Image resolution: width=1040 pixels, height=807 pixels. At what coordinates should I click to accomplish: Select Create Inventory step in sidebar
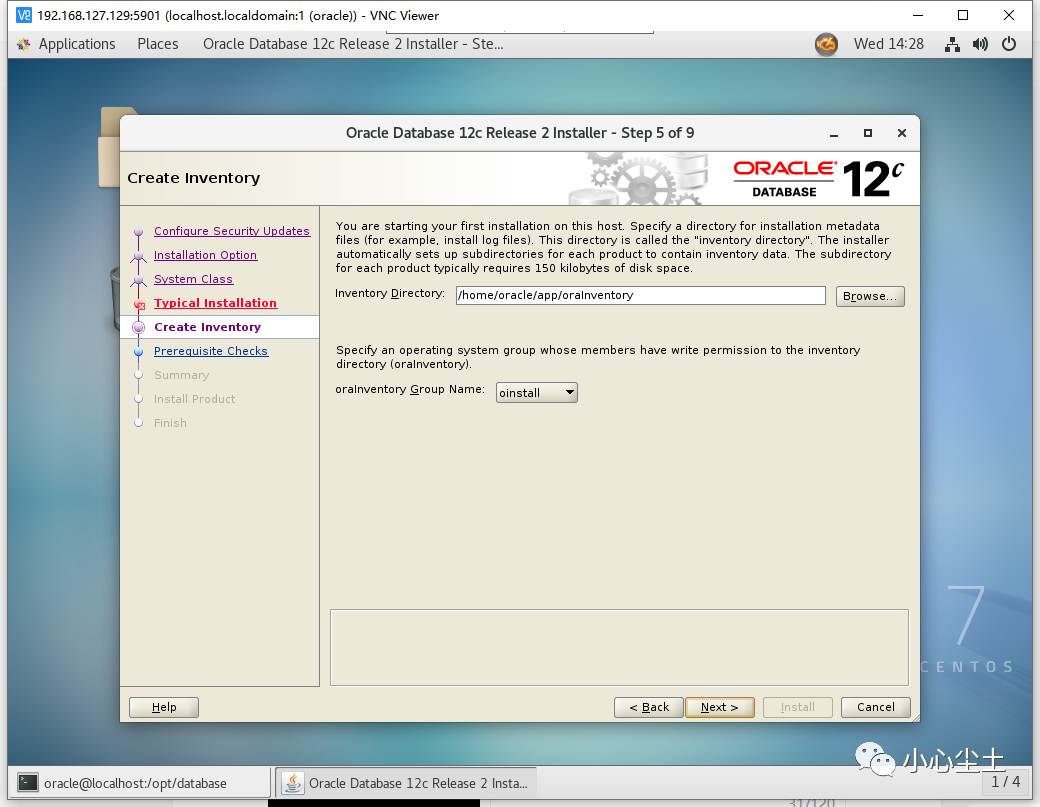[x=207, y=326]
